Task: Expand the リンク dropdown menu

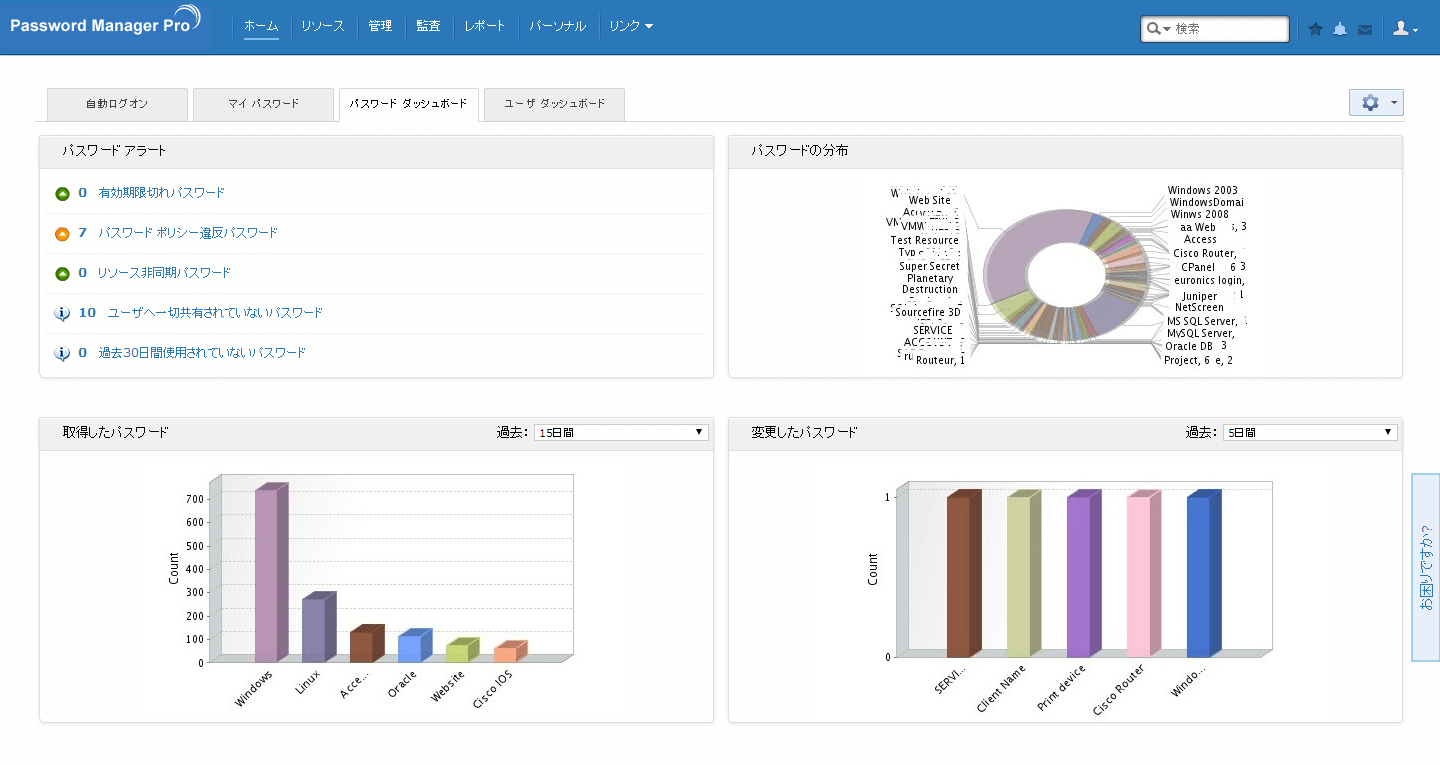Action: point(631,26)
